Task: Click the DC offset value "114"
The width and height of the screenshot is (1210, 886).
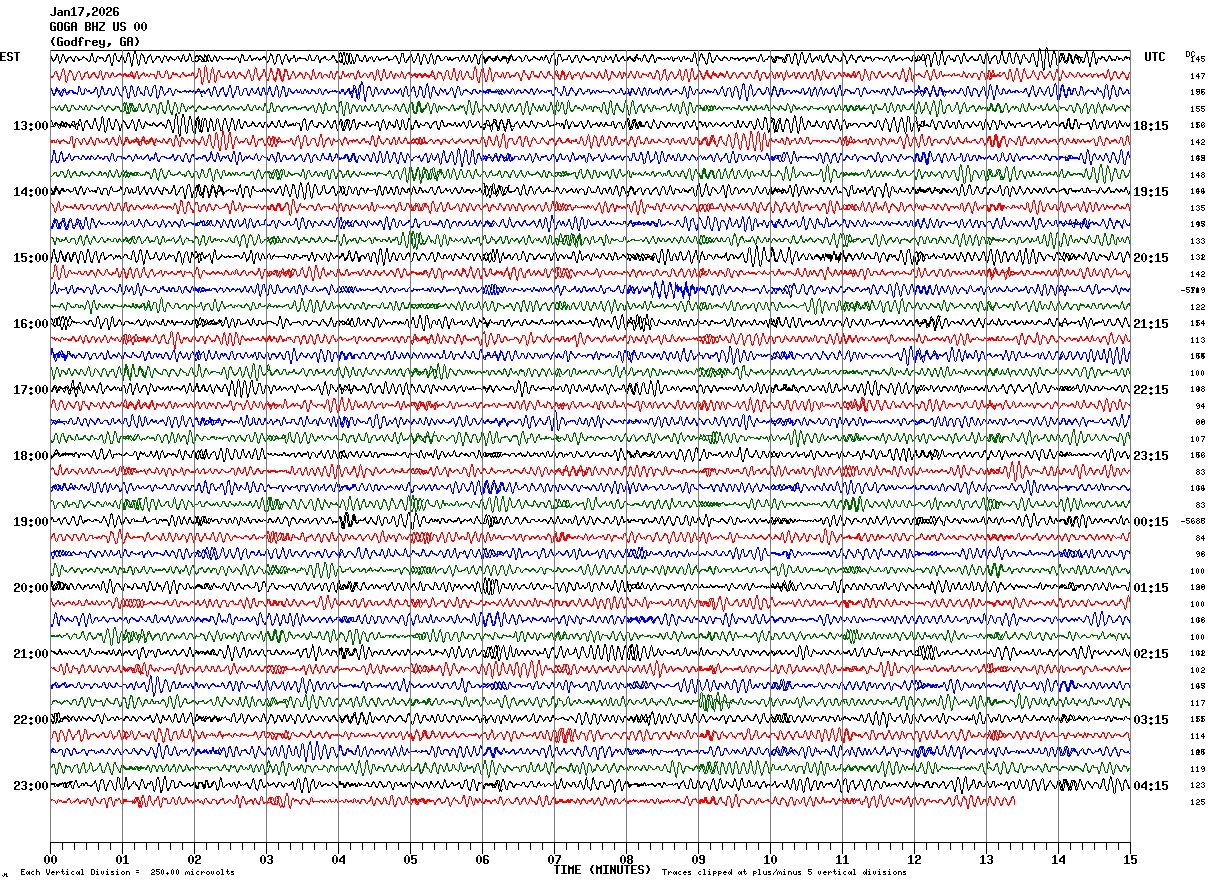Action: (1197, 736)
